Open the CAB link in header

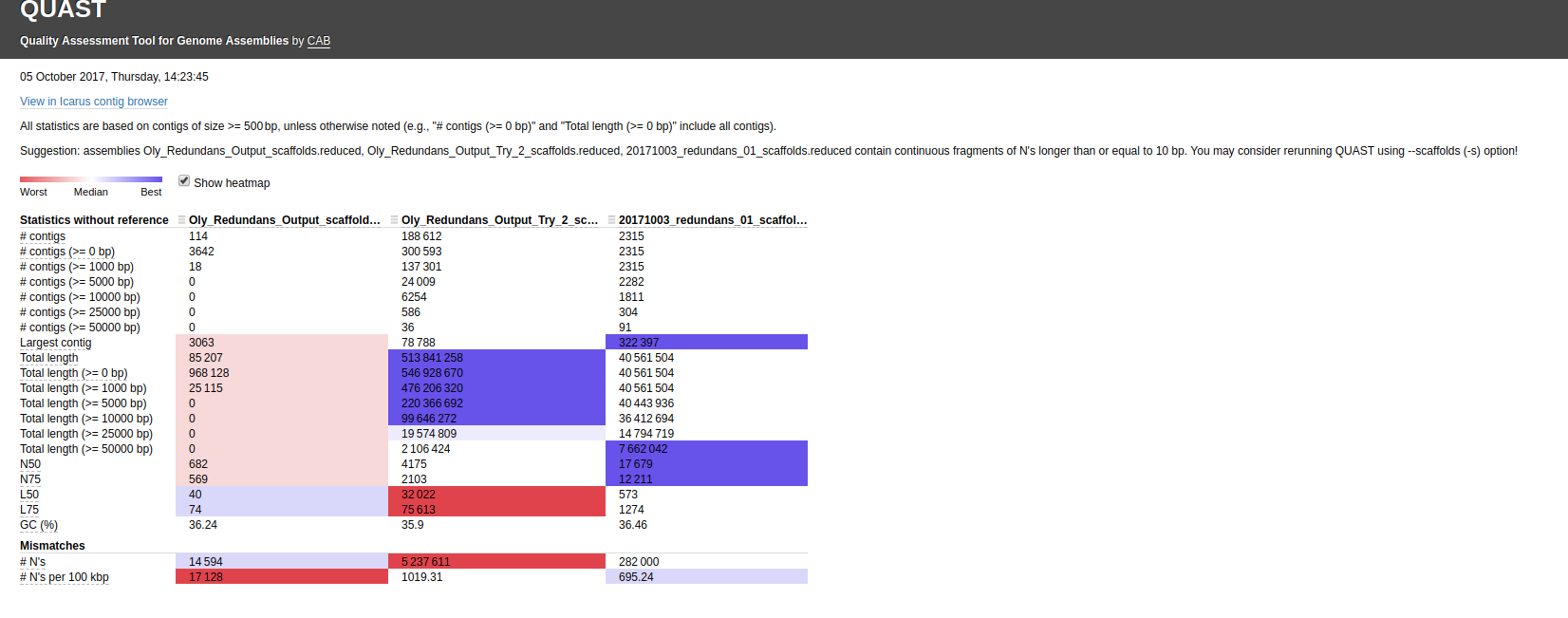pos(319,41)
